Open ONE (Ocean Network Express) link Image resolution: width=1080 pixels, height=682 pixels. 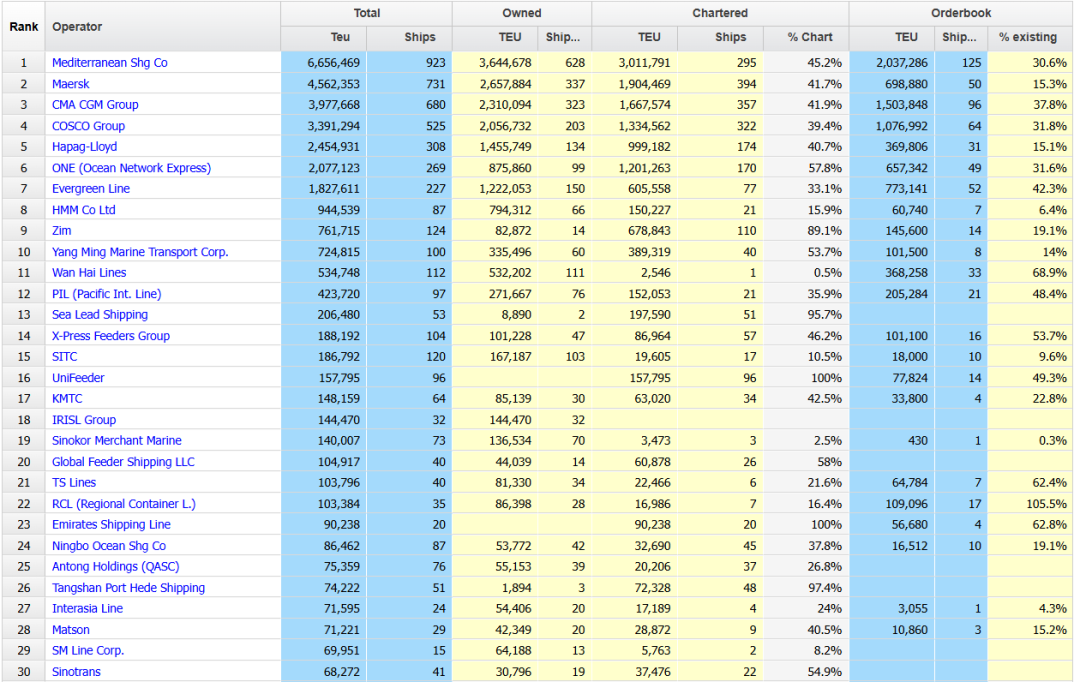131,168
